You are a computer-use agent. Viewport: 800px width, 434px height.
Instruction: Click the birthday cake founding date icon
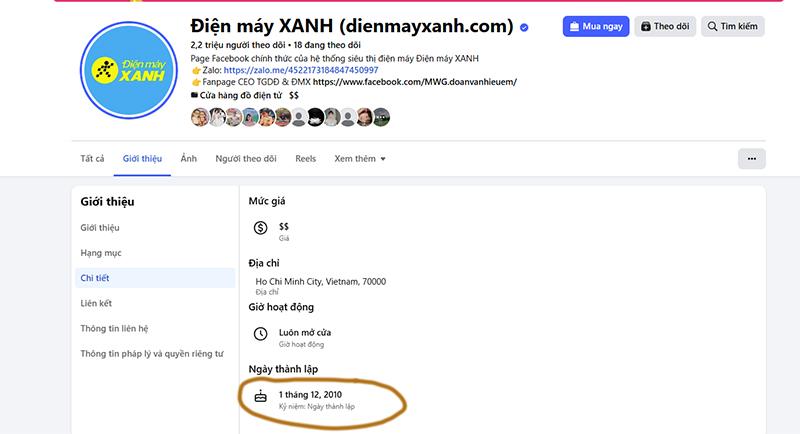[x=260, y=396]
